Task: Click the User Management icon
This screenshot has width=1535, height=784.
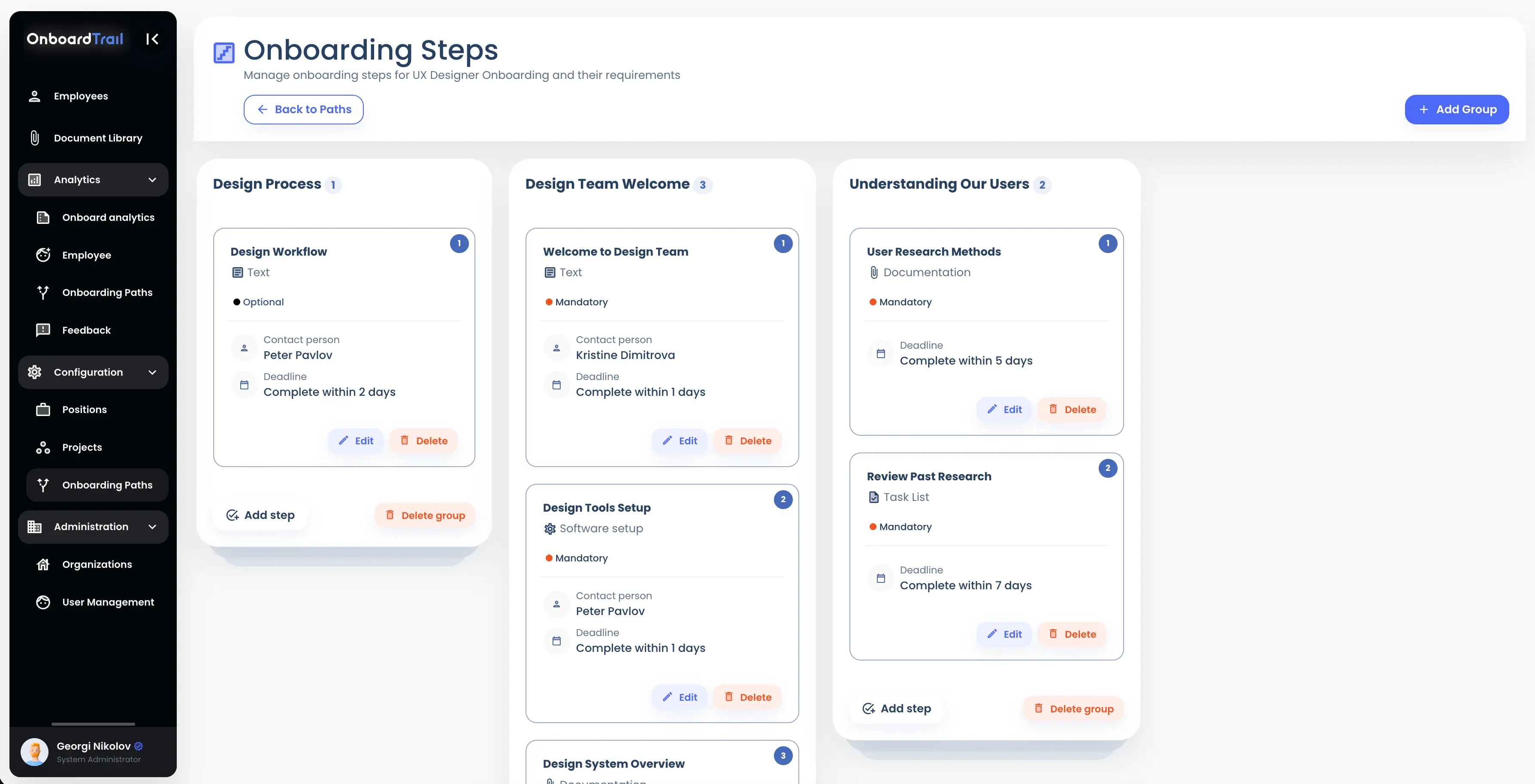Action: 43,602
